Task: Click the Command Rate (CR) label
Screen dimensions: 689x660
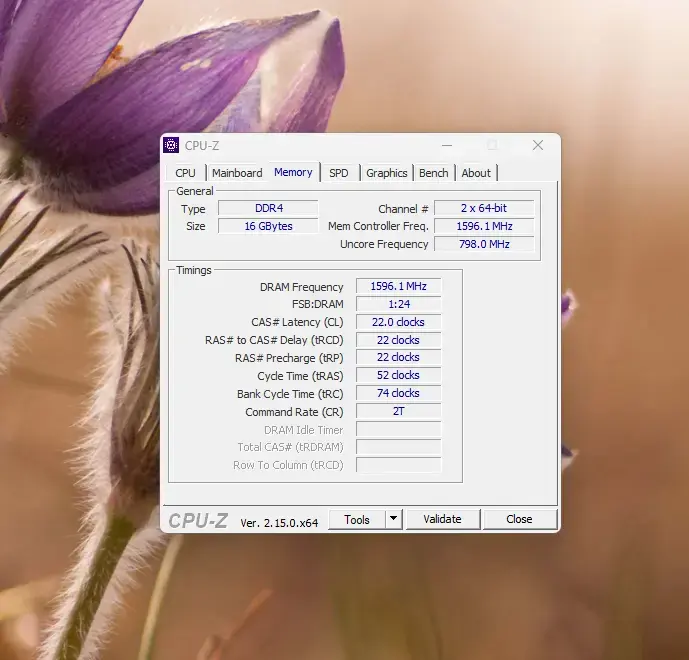Action: [294, 412]
